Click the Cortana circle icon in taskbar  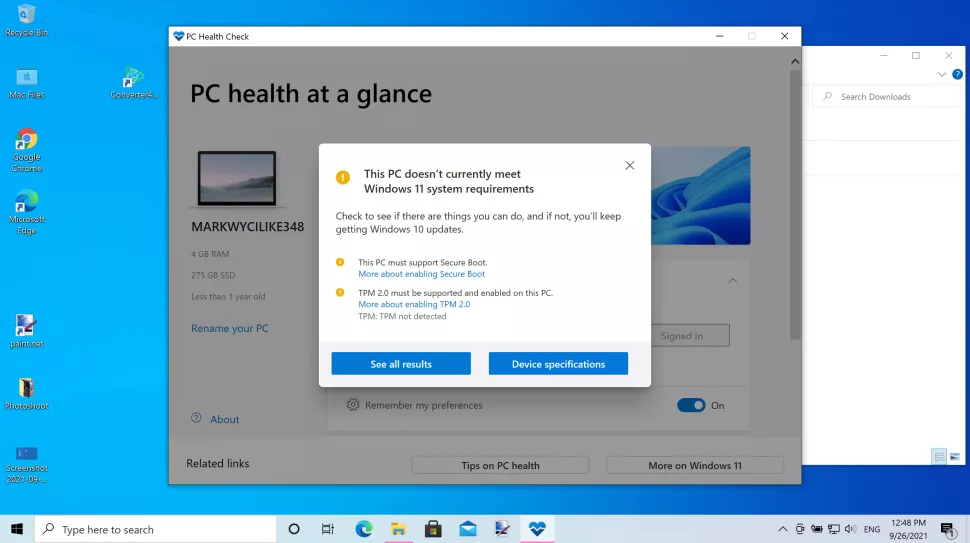tap(294, 529)
